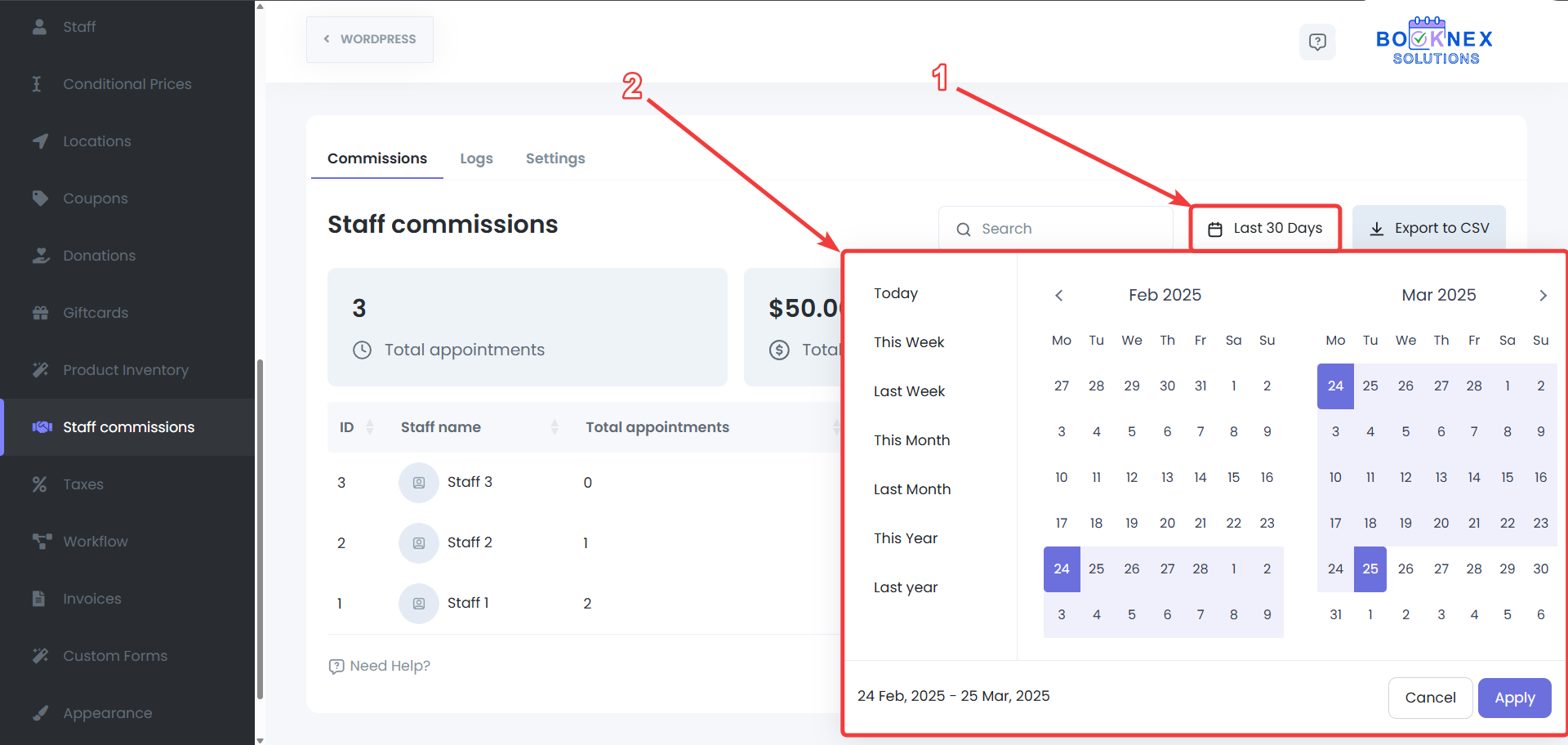Click the Donations hand icon
The image size is (1568, 745).
[x=40, y=256]
